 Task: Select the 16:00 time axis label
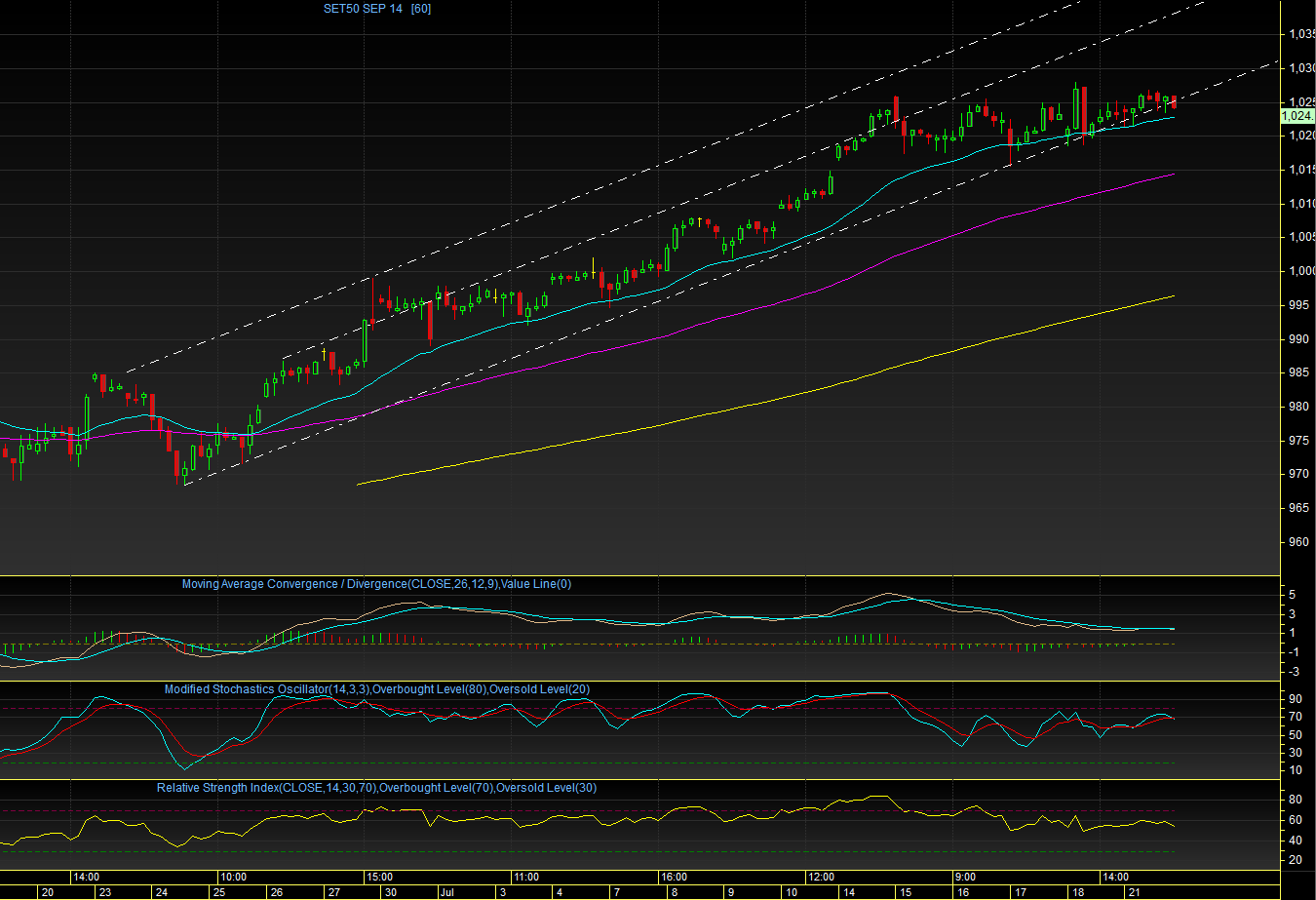coord(674,877)
